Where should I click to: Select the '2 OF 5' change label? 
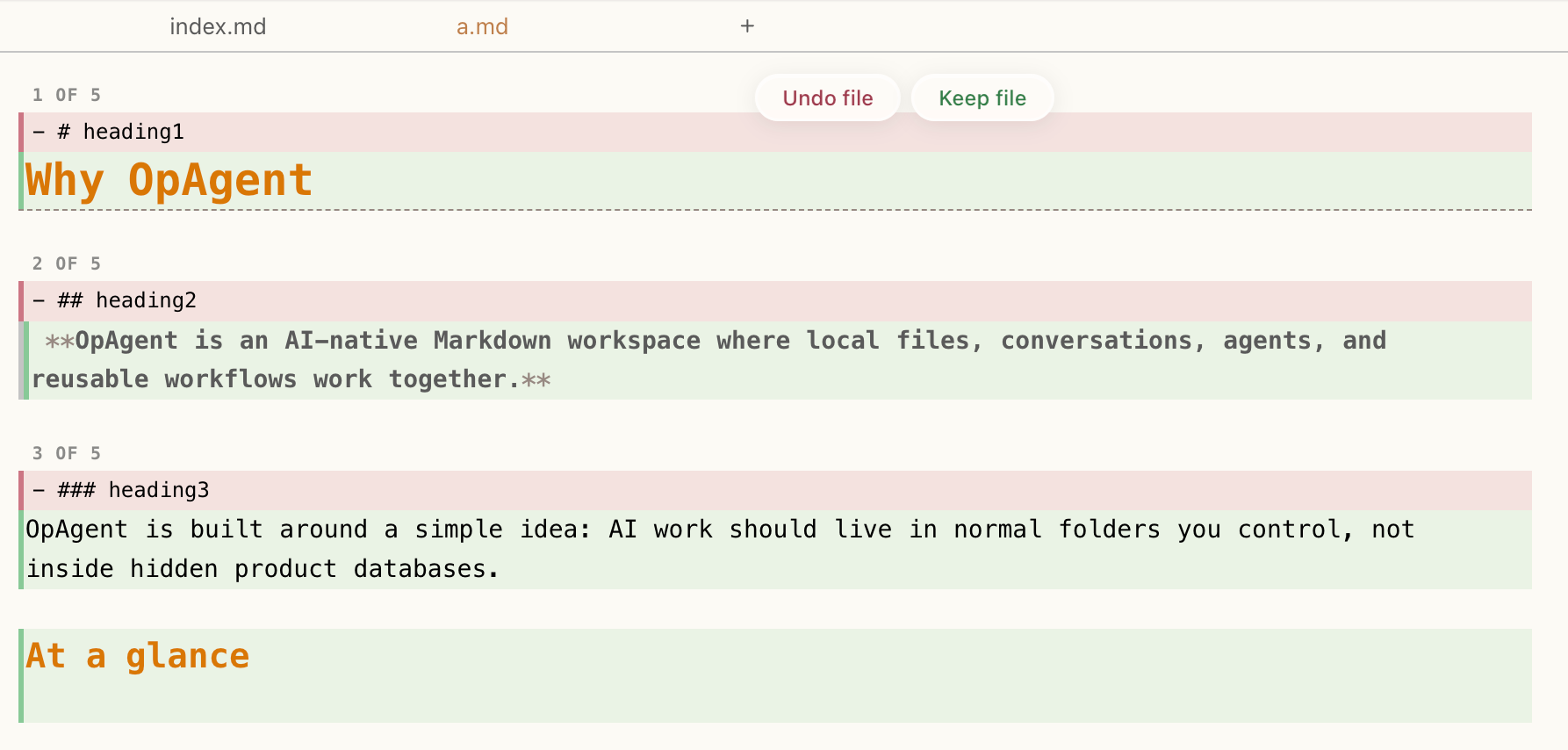pos(67,263)
